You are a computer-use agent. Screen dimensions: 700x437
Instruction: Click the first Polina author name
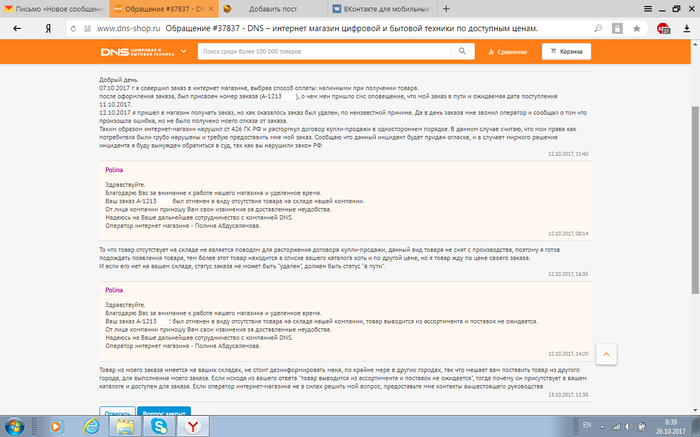click(x=114, y=170)
